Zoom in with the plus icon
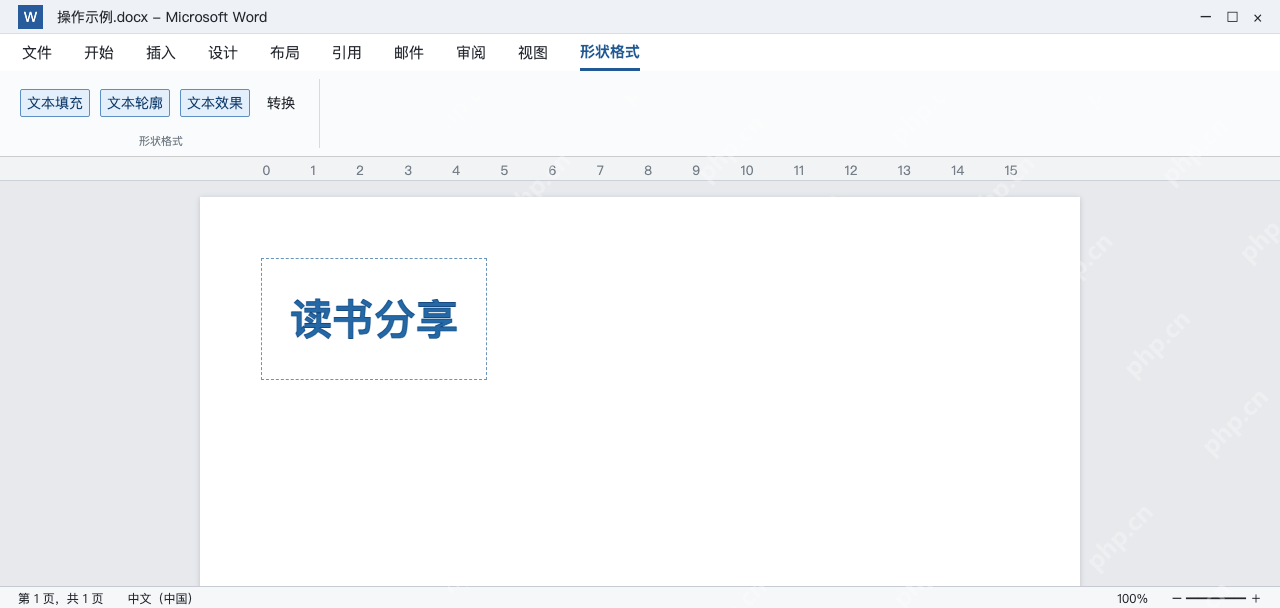Screen dimensions: 1280x608 pos(1256,598)
